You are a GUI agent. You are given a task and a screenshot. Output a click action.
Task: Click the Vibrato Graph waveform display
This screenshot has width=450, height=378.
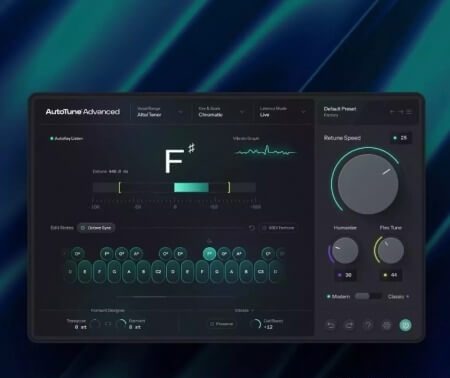[265, 152]
